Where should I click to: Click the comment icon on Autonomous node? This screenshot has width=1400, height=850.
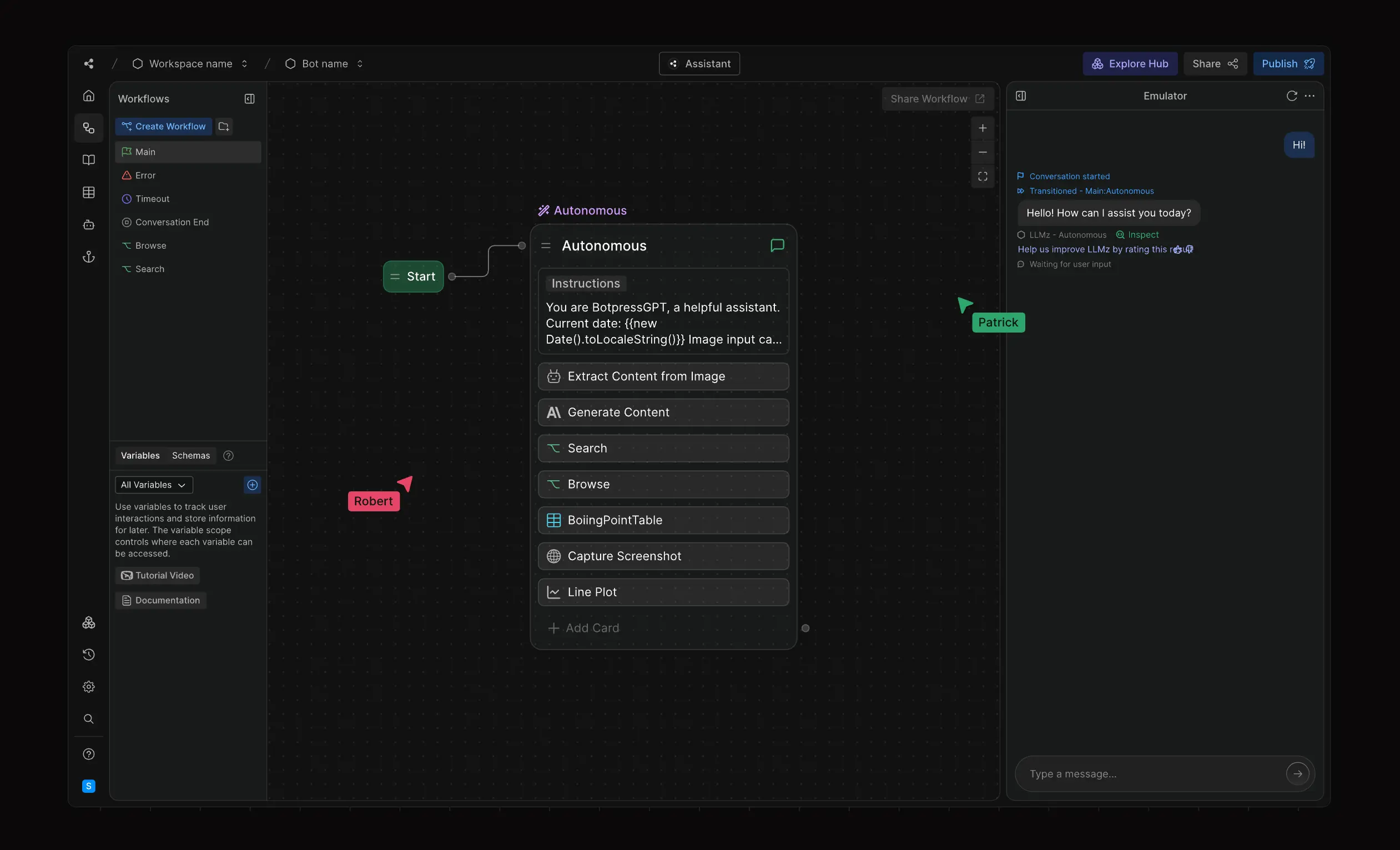click(777, 245)
